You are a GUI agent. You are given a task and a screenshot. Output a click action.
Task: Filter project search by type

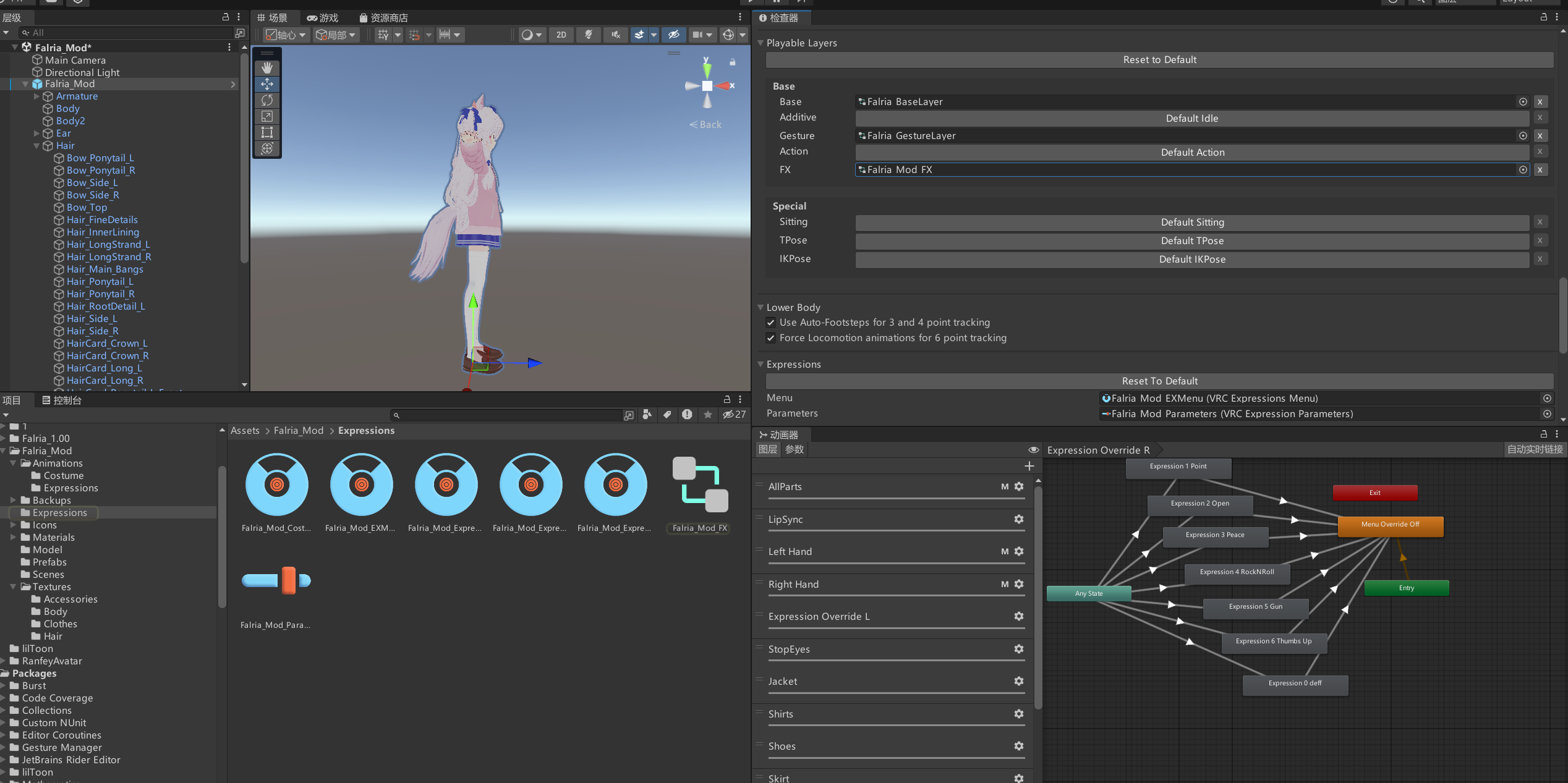coord(647,415)
